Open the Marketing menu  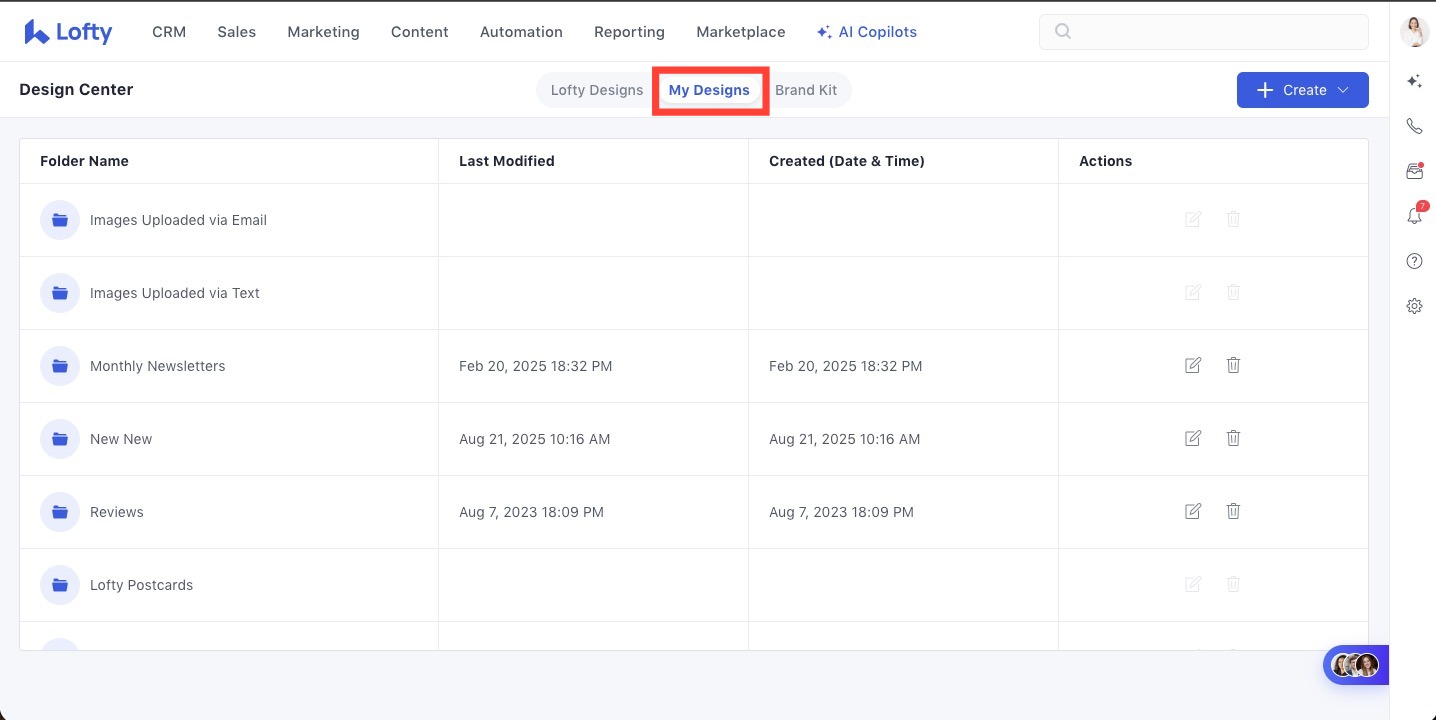point(323,32)
